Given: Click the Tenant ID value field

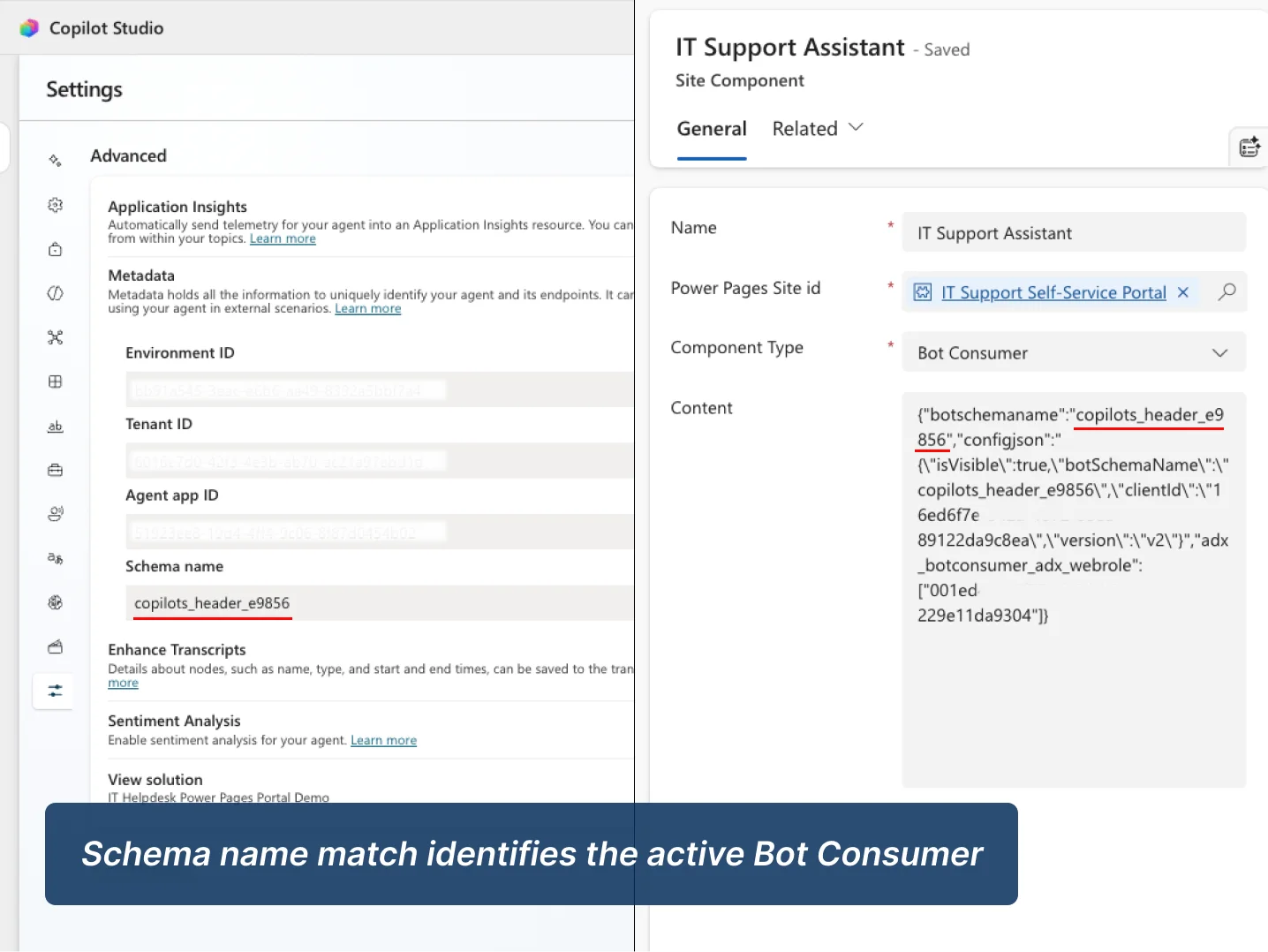Looking at the screenshot, I should pos(380,461).
